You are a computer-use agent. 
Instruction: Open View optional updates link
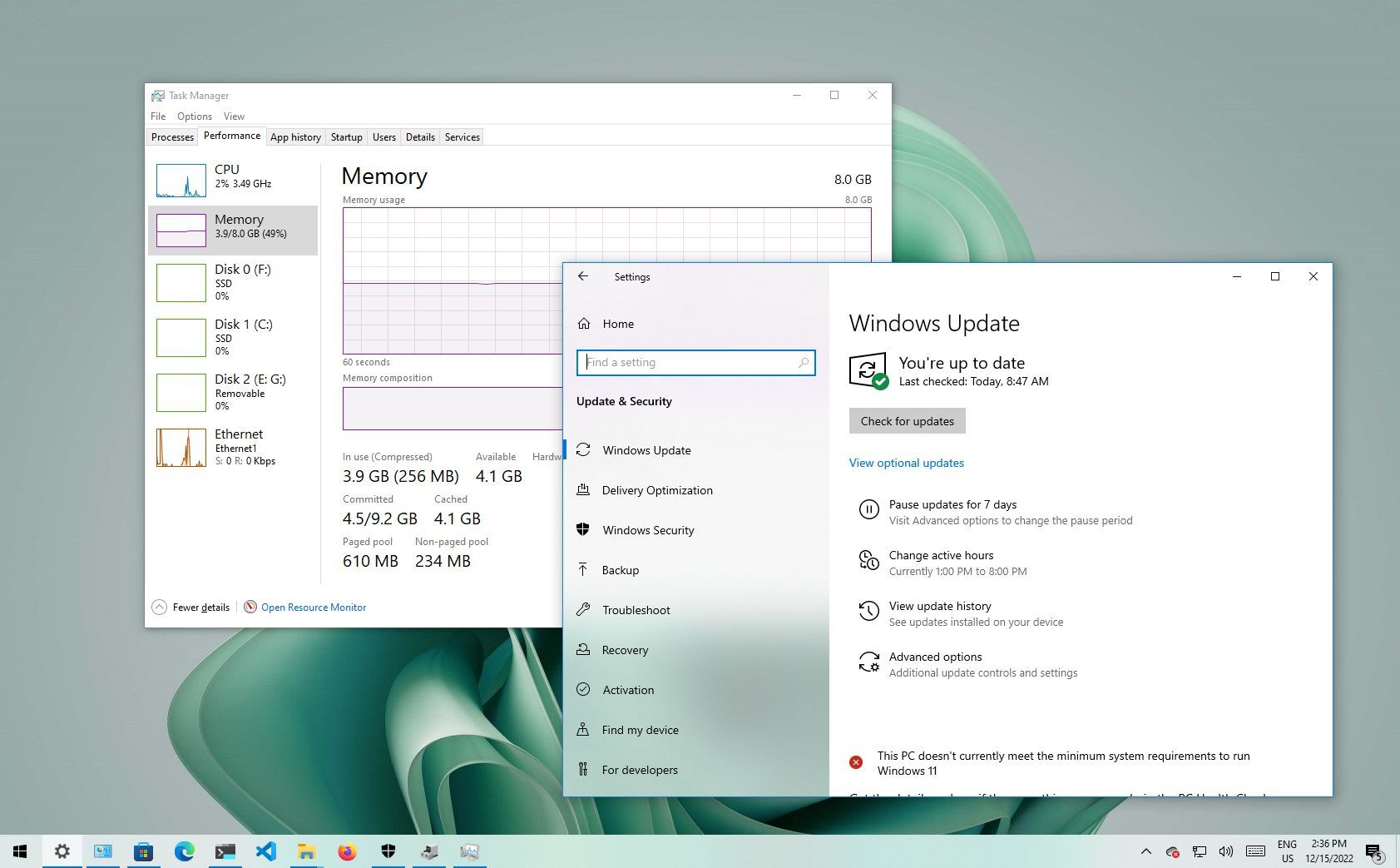pyautogui.click(x=907, y=463)
